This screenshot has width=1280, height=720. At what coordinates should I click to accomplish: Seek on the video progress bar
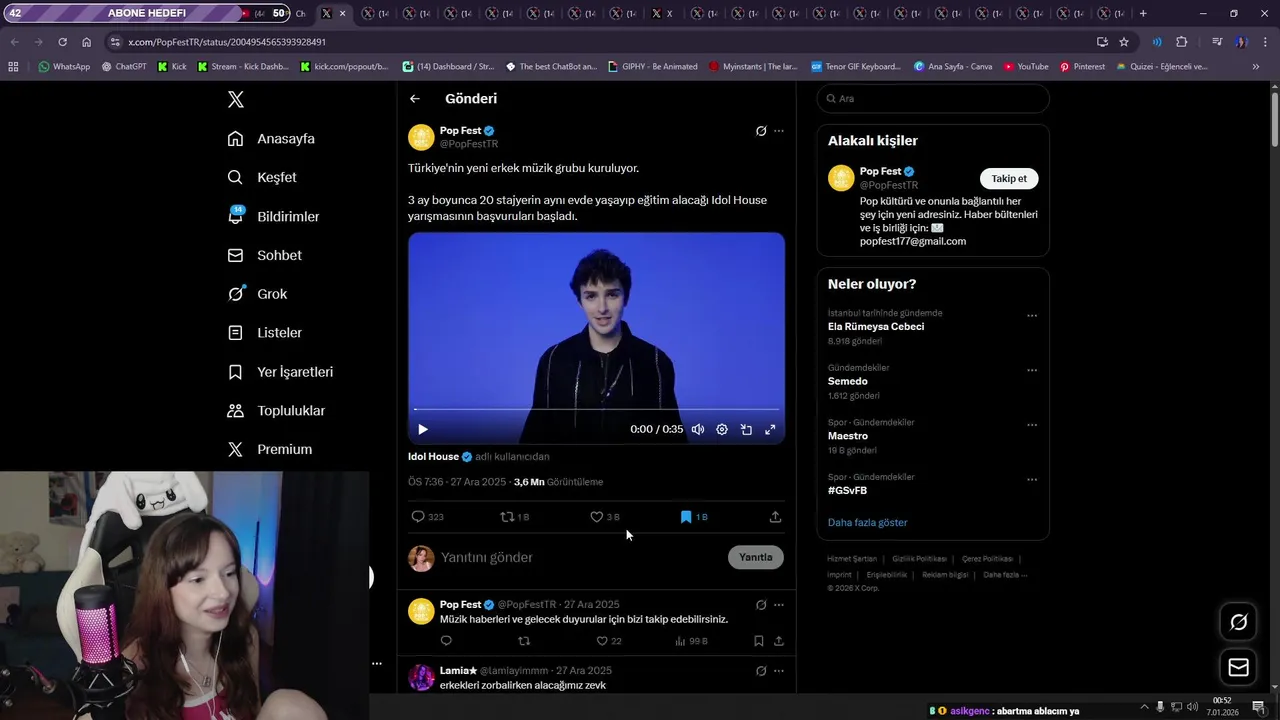tap(596, 409)
